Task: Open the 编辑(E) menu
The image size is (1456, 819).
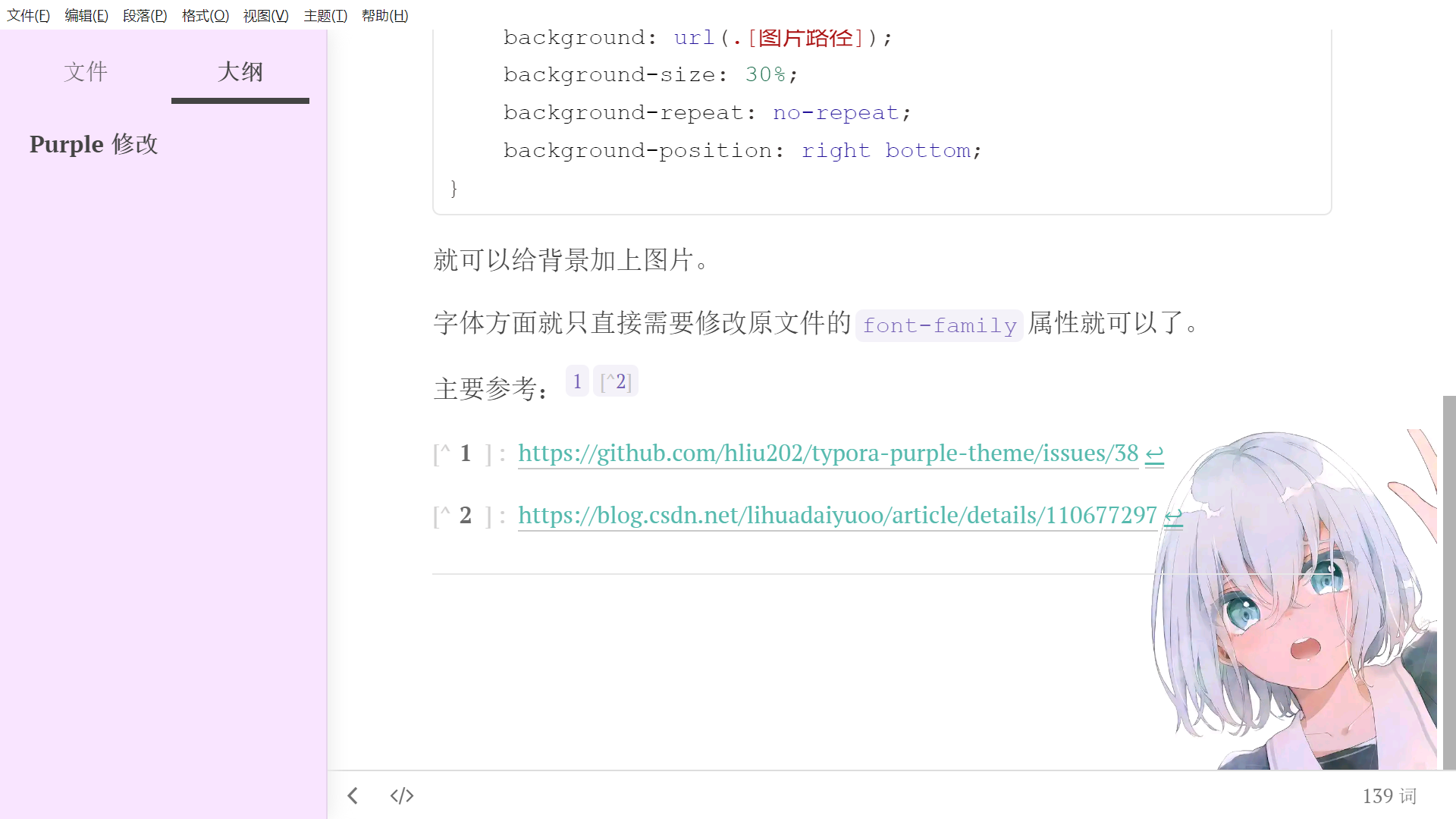Action: click(x=86, y=15)
